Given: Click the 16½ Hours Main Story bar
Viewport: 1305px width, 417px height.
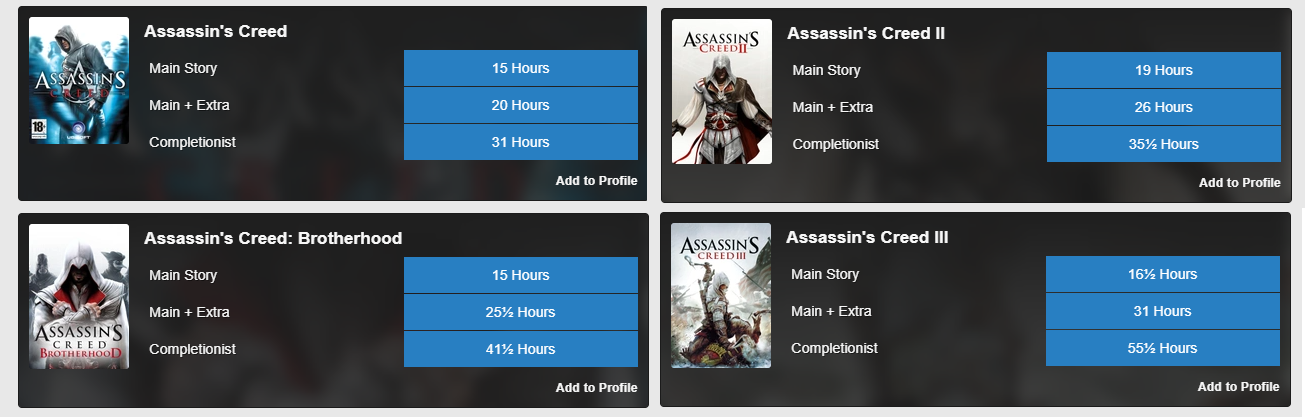Looking at the screenshot, I should 1162,274.
